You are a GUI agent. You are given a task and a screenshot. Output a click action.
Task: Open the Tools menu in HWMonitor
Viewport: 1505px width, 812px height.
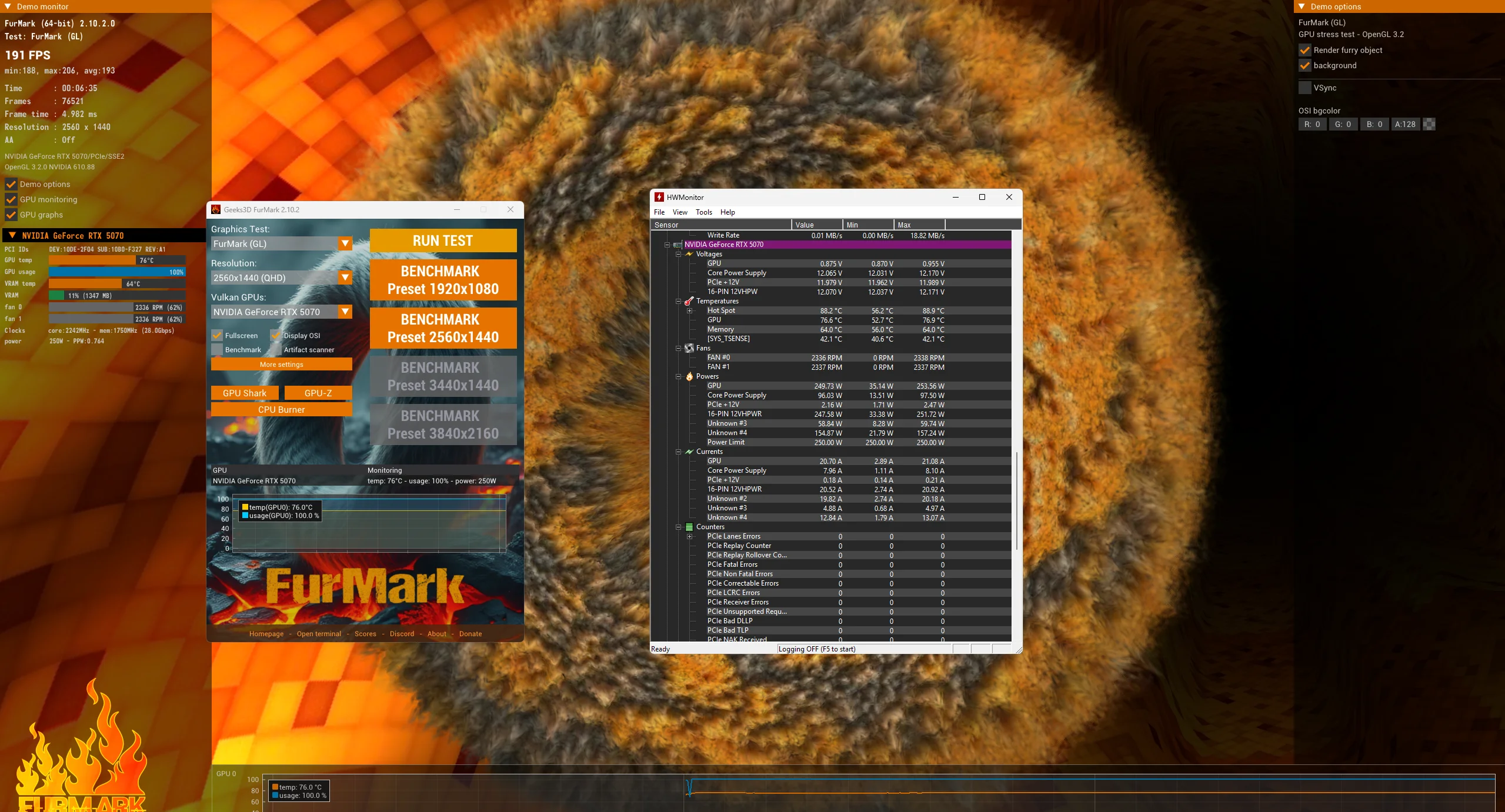pyautogui.click(x=704, y=212)
